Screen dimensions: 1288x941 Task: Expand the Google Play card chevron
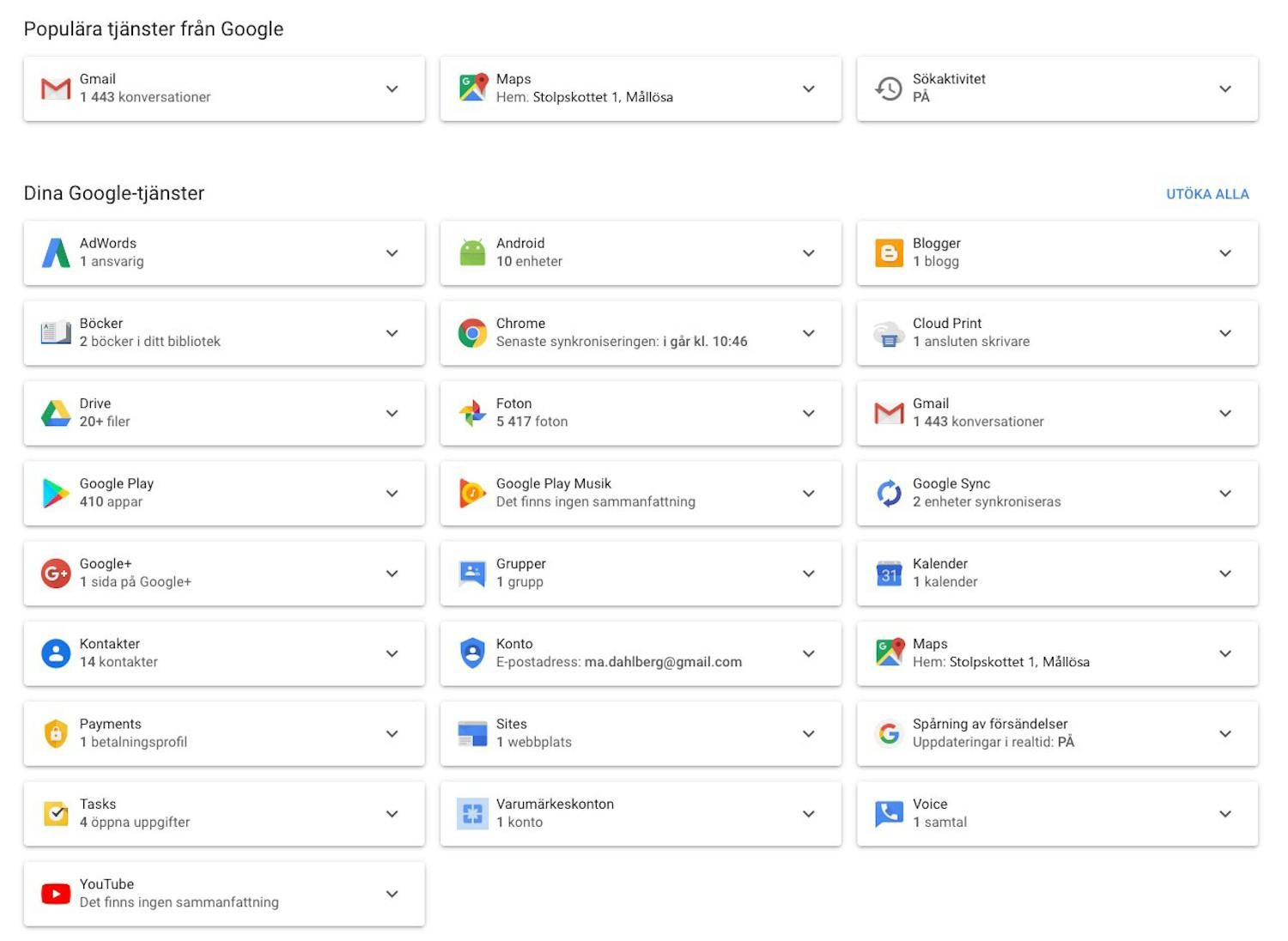click(392, 494)
